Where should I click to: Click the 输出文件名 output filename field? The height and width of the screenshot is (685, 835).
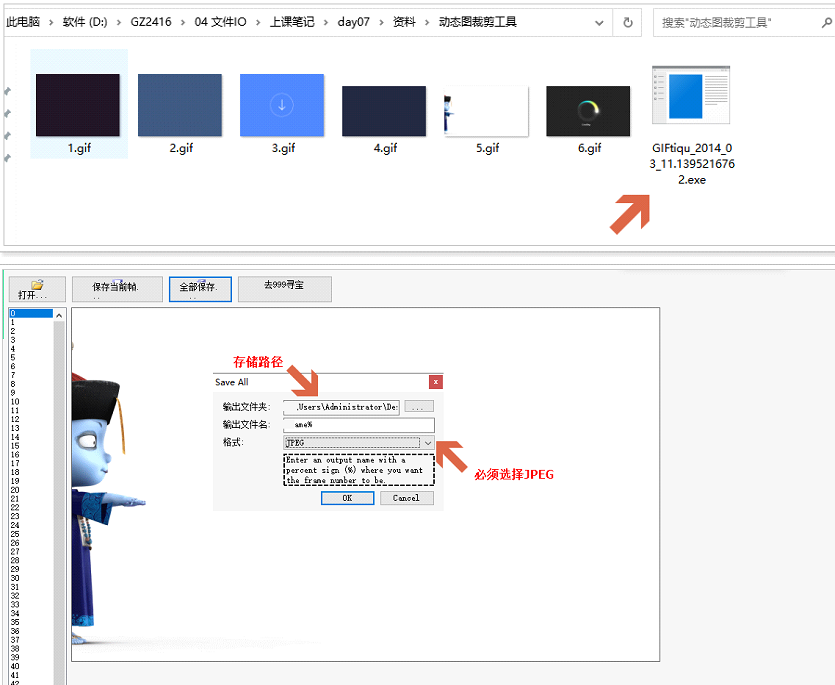pyautogui.click(x=359, y=425)
